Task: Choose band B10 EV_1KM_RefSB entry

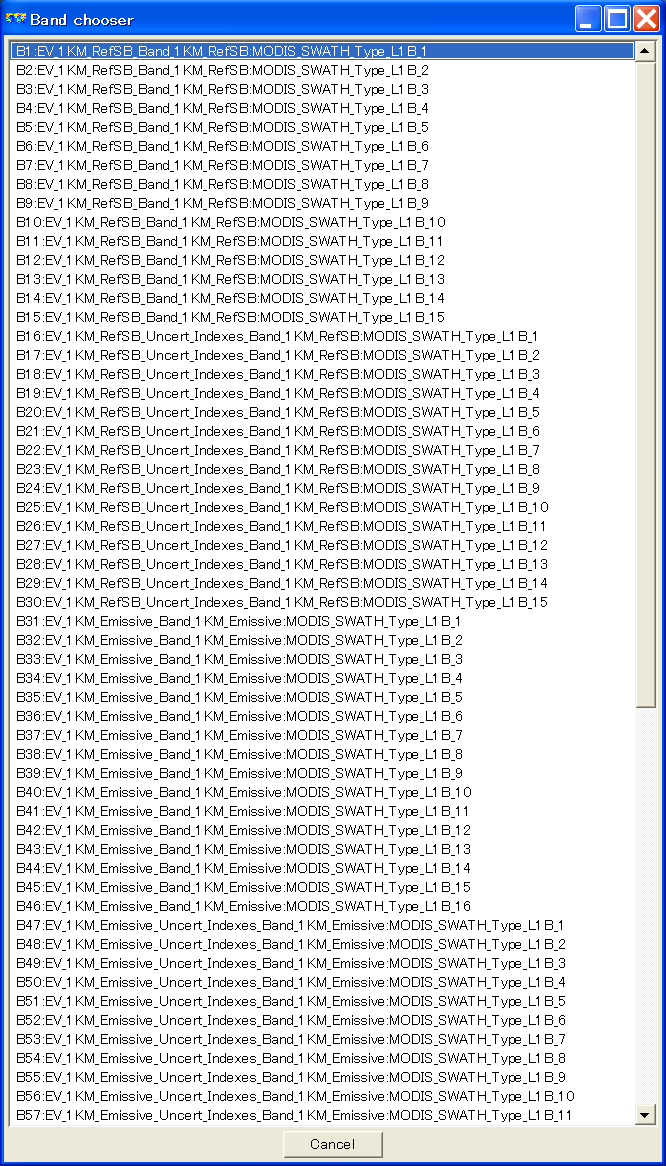Action: pos(323,222)
